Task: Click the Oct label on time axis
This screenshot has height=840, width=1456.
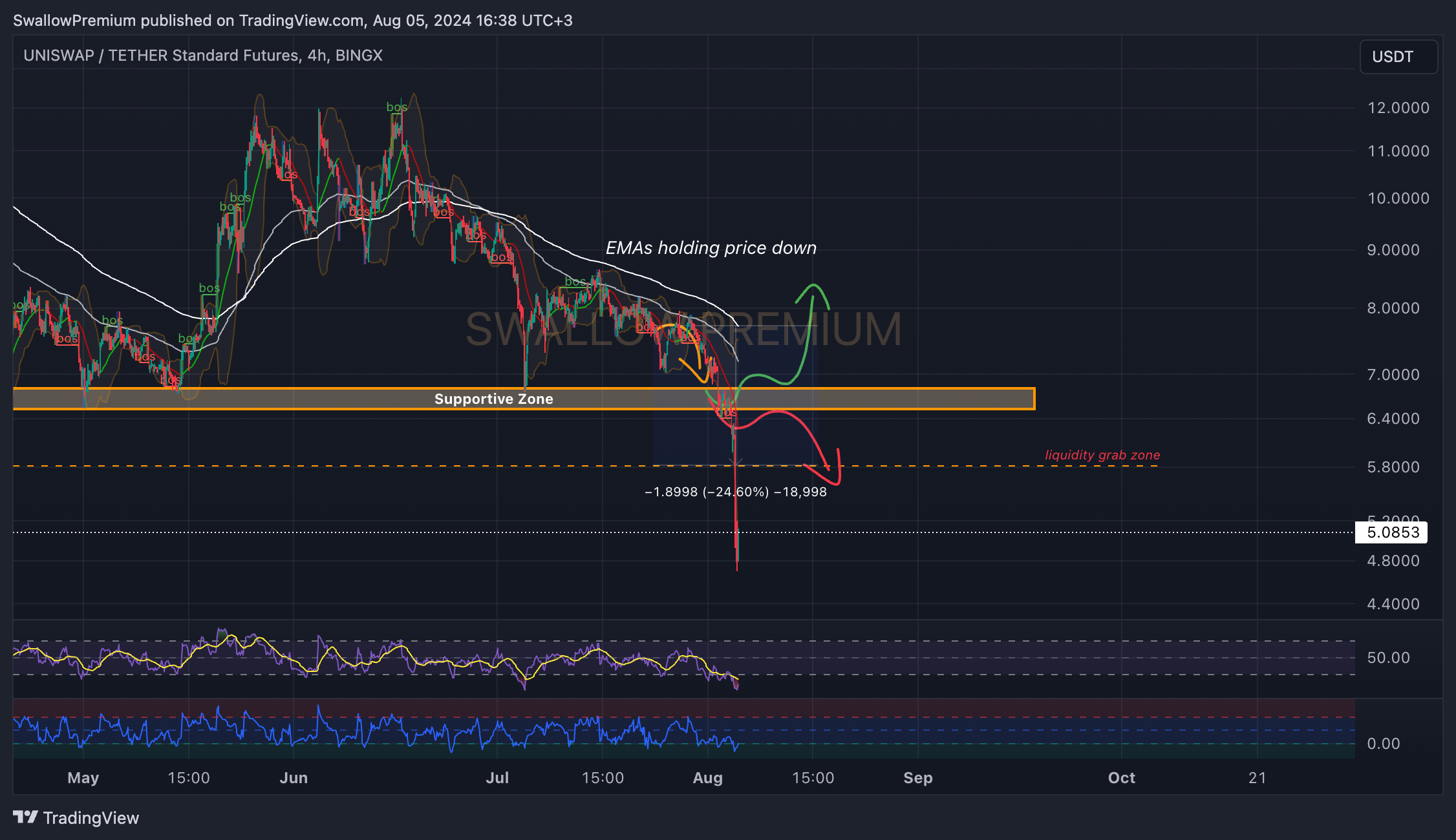Action: pyautogui.click(x=1122, y=778)
